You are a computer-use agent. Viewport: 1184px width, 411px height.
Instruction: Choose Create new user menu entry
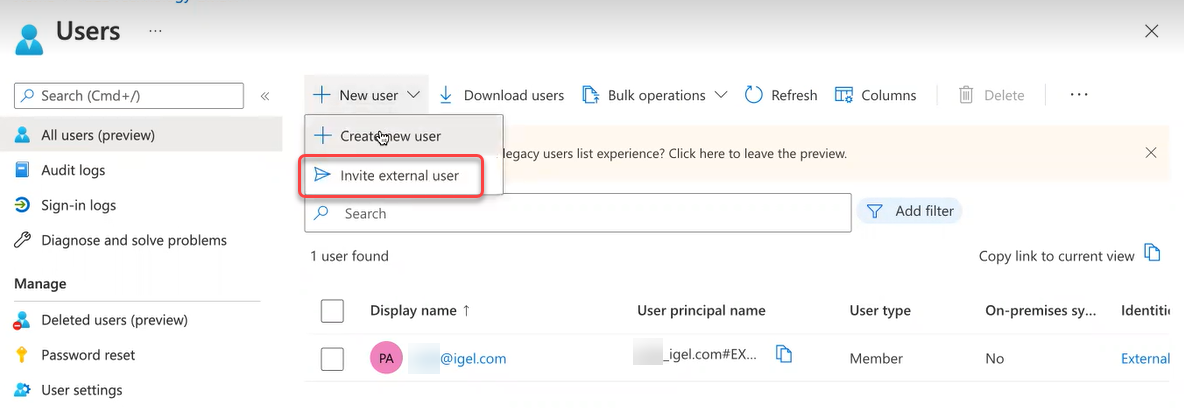click(x=390, y=136)
